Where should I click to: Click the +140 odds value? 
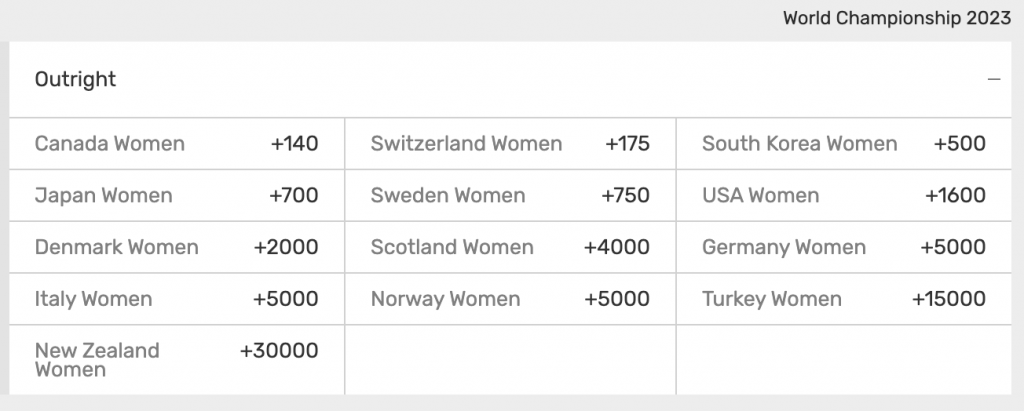tap(295, 144)
